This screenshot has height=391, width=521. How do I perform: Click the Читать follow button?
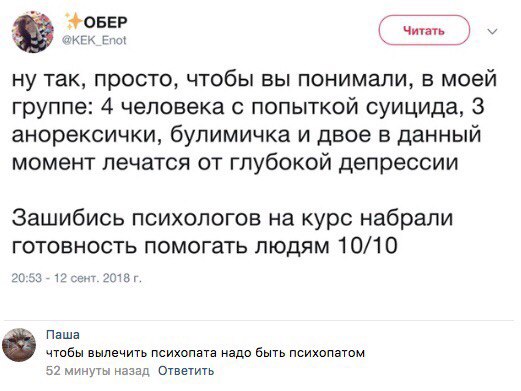point(424,30)
